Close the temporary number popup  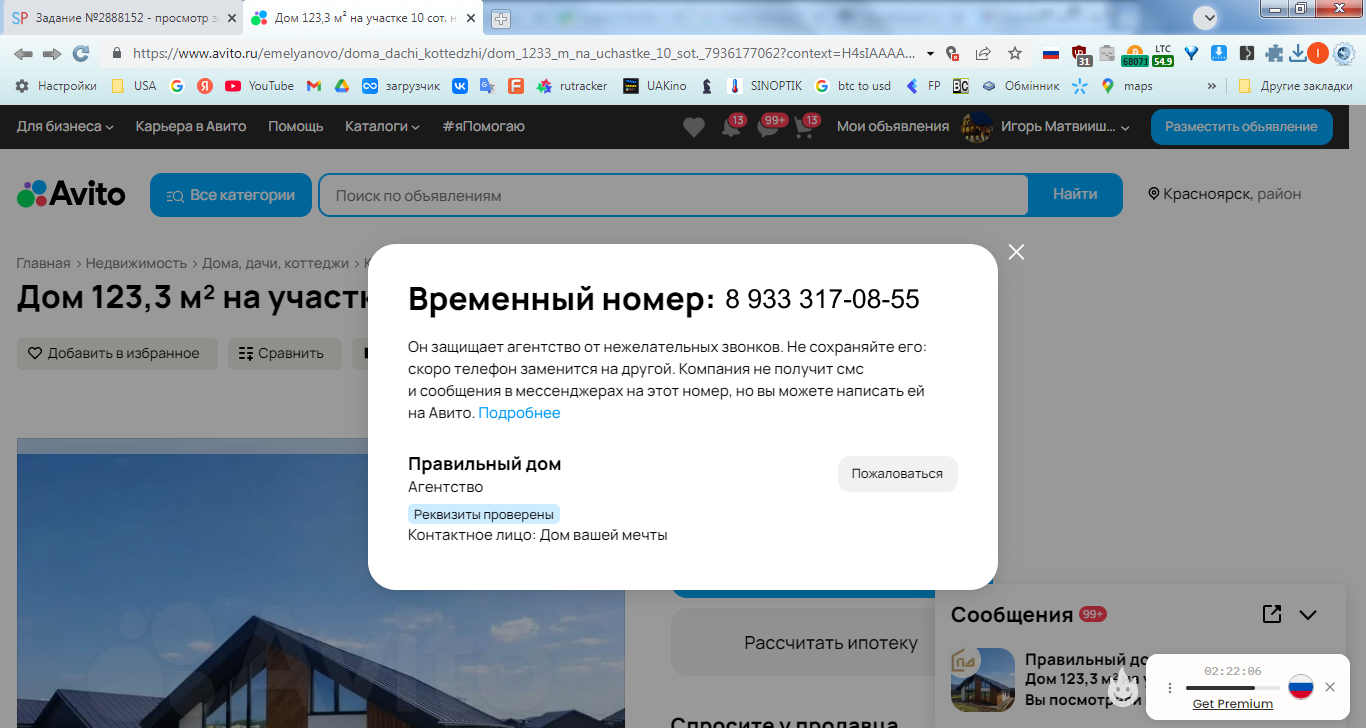point(1016,252)
